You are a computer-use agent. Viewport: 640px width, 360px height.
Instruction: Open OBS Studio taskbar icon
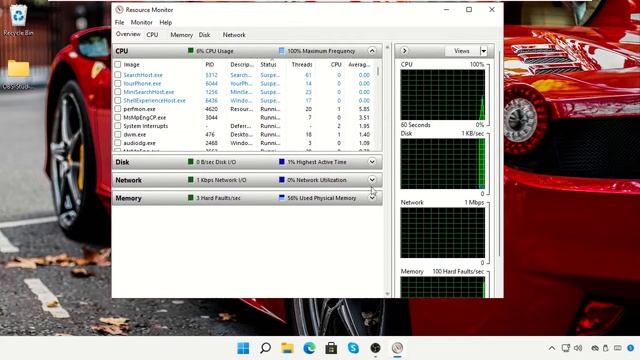point(375,348)
